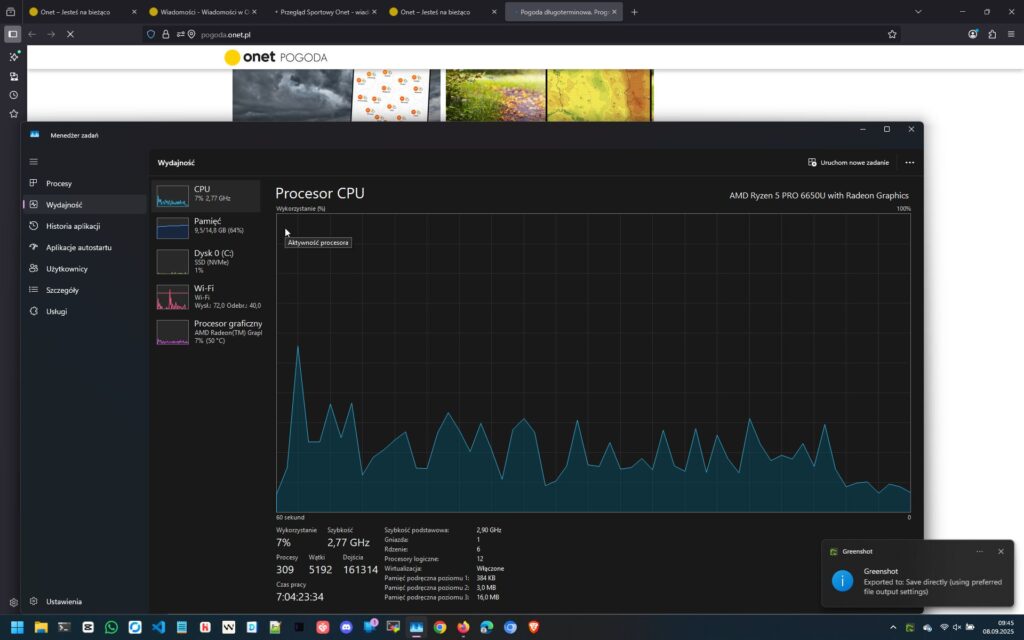Open the three-dots more options menu

[x=909, y=162]
